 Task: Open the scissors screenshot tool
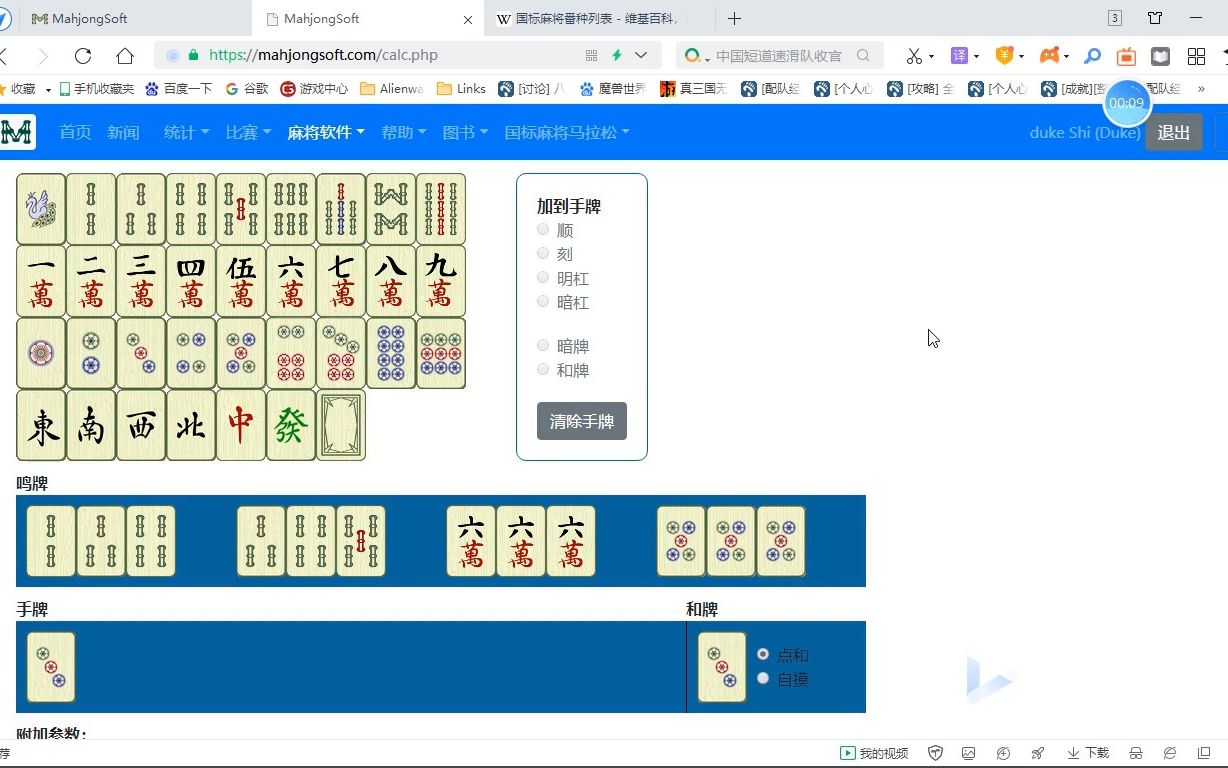click(914, 56)
